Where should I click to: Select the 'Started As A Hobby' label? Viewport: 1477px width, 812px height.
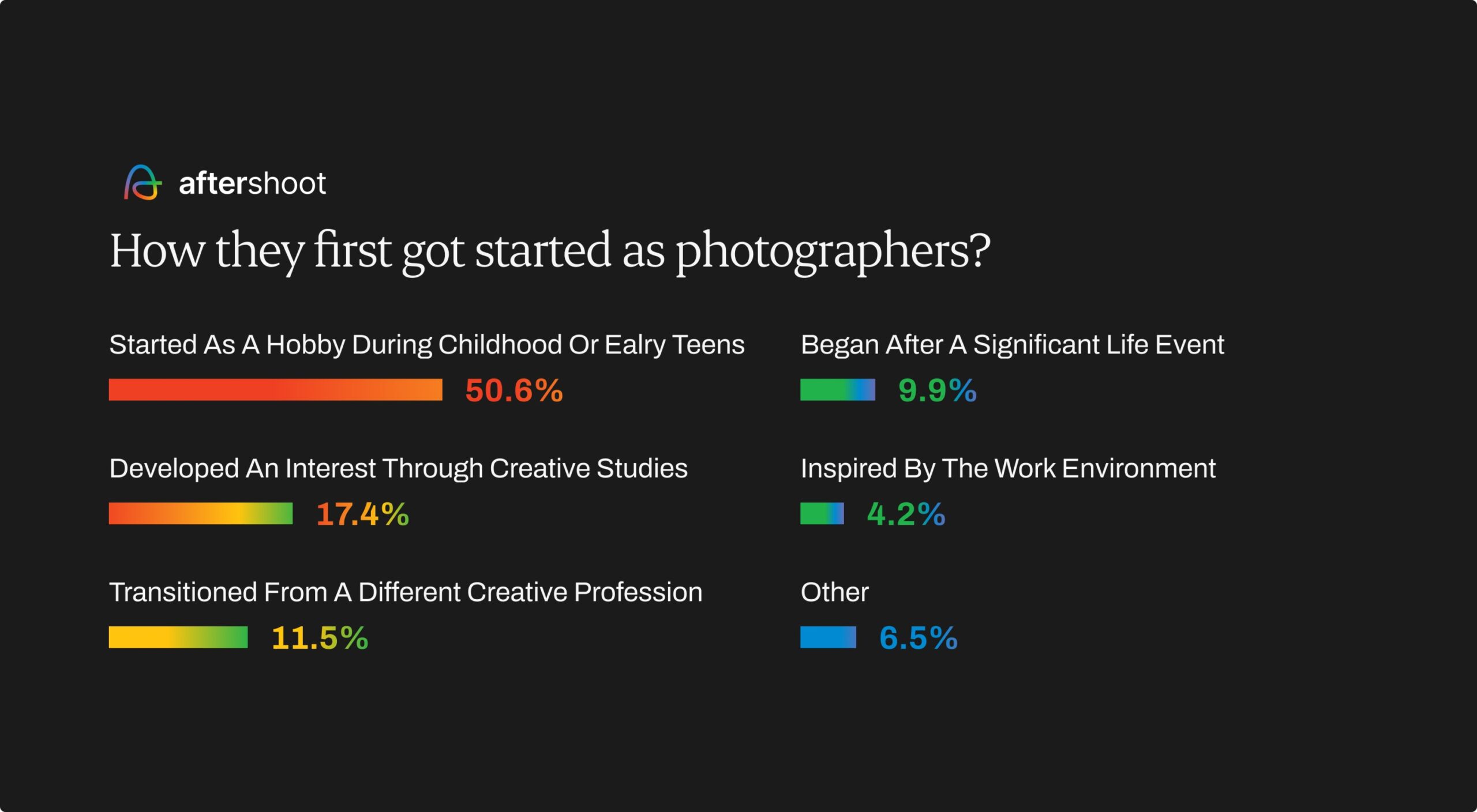click(426, 344)
